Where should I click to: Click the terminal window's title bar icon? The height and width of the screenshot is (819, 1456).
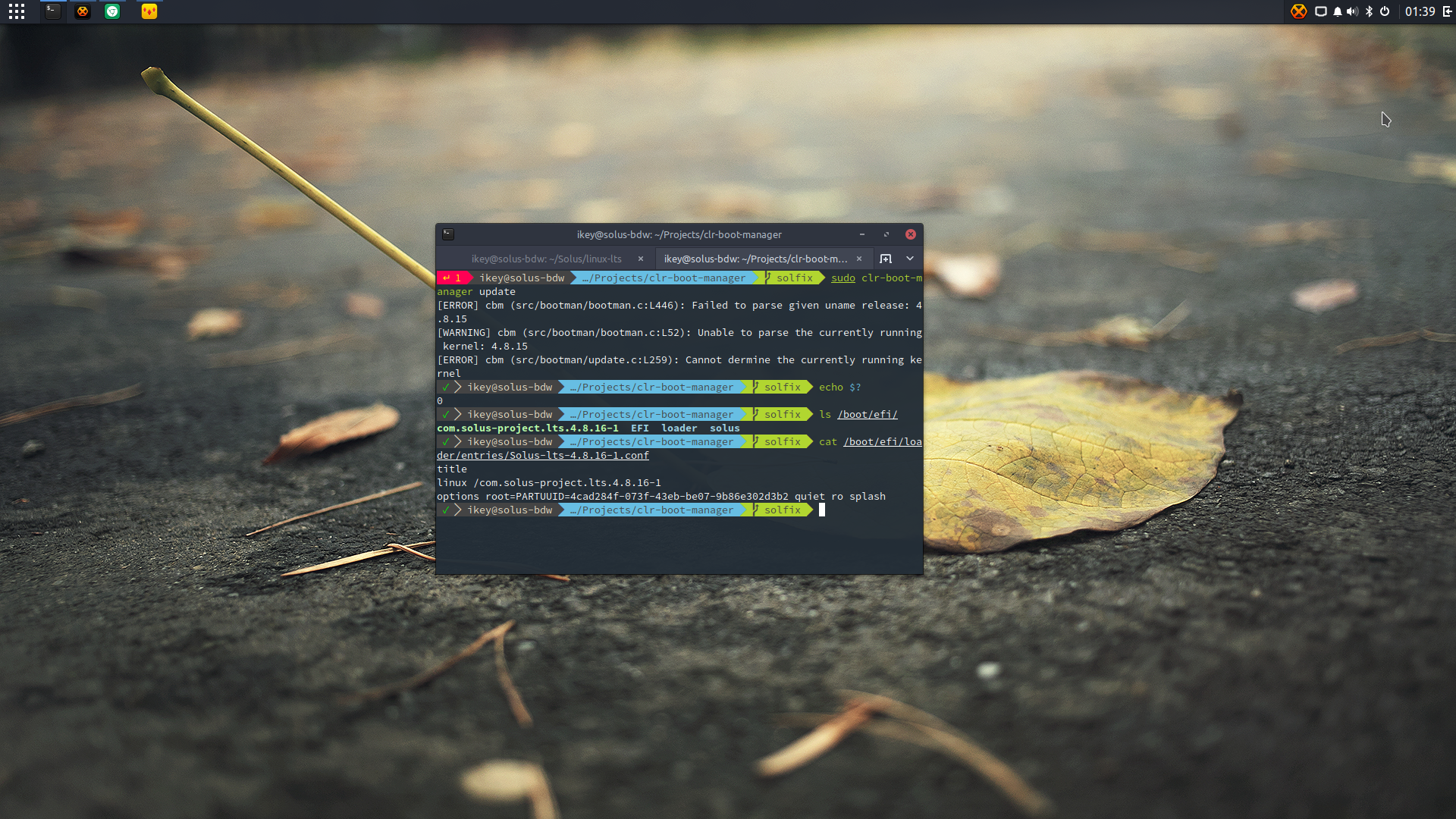coord(448,234)
